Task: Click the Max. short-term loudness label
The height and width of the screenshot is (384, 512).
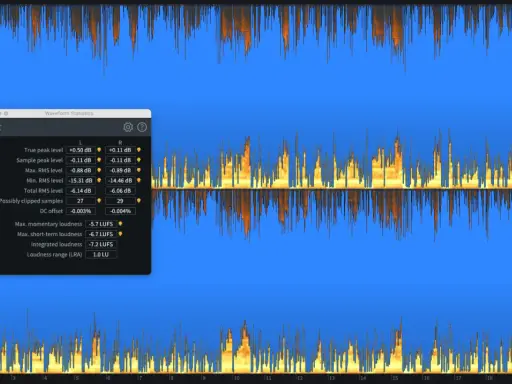Action: (x=49, y=234)
